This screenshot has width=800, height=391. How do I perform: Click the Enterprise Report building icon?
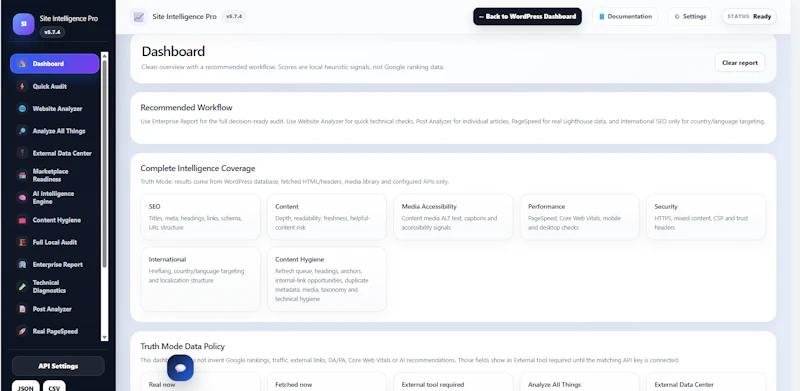point(22,264)
